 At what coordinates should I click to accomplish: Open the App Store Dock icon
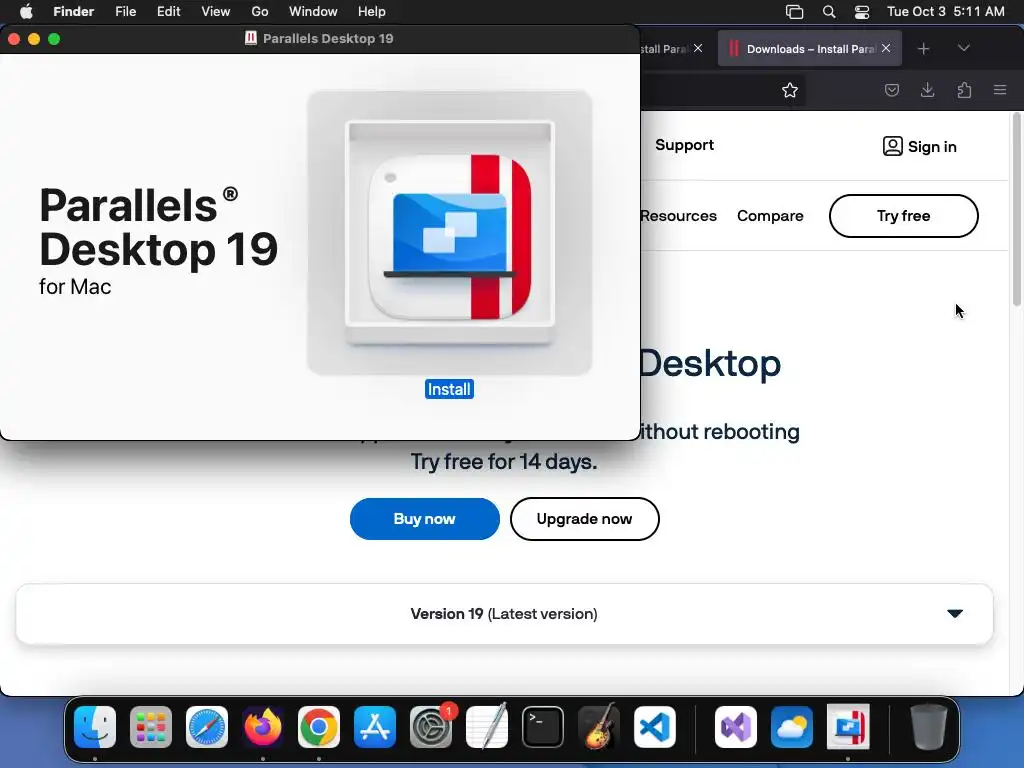pyautogui.click(x=375, y=727)
